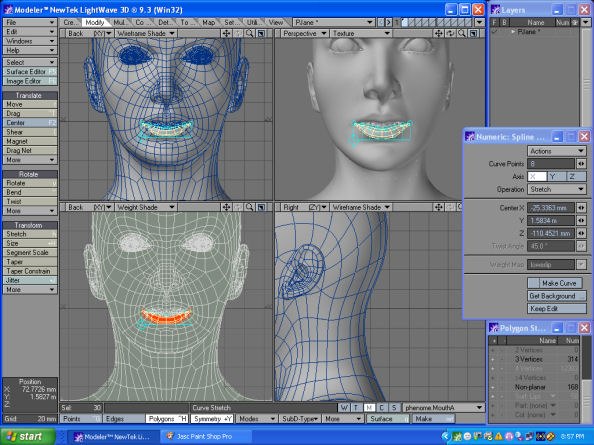Toggle Symmetry +Y mode
Image resolution: width=594 pixels, height=445 pixels.
[212, 419]
